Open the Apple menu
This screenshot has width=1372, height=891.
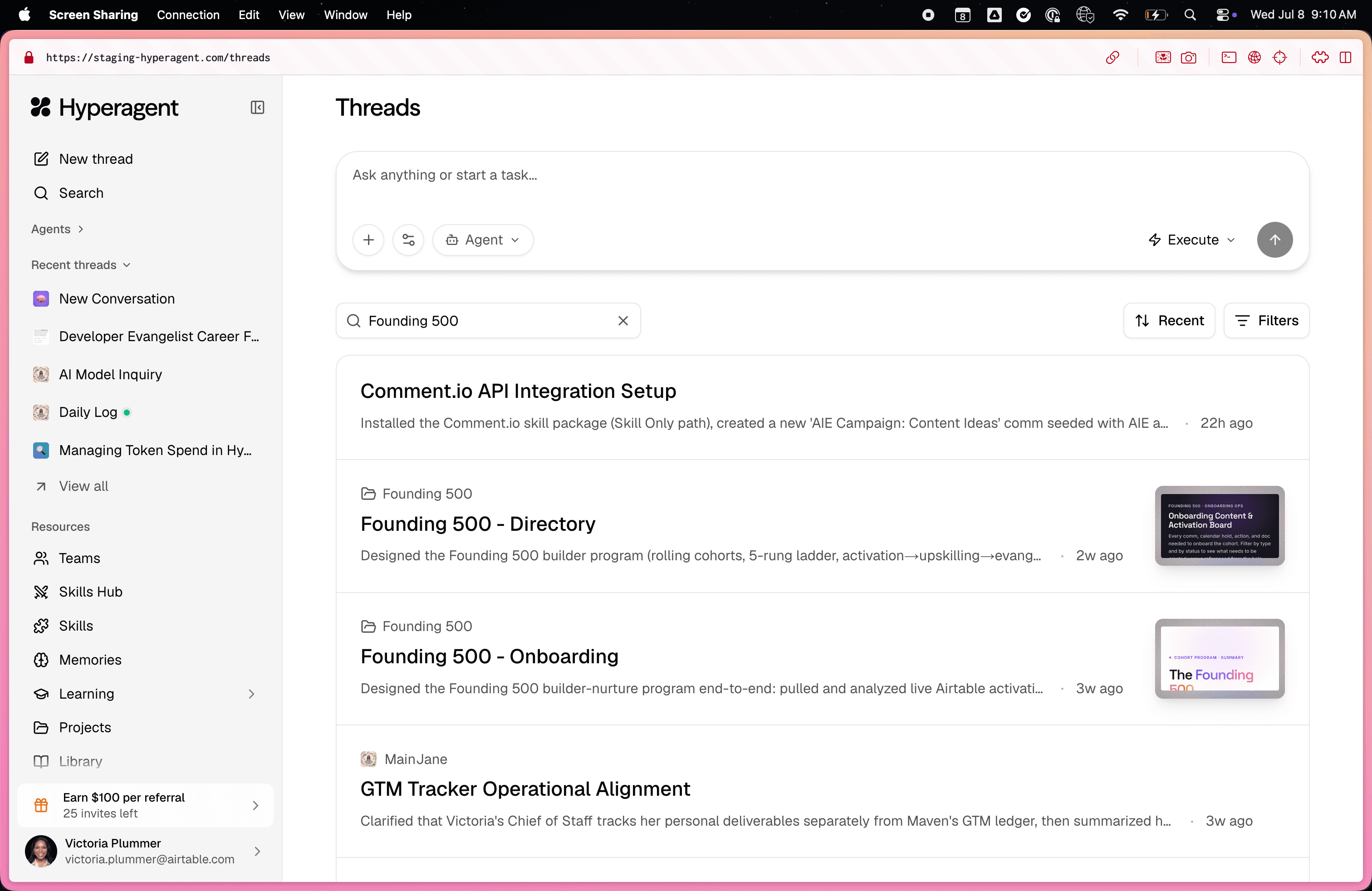pos(24,15)
